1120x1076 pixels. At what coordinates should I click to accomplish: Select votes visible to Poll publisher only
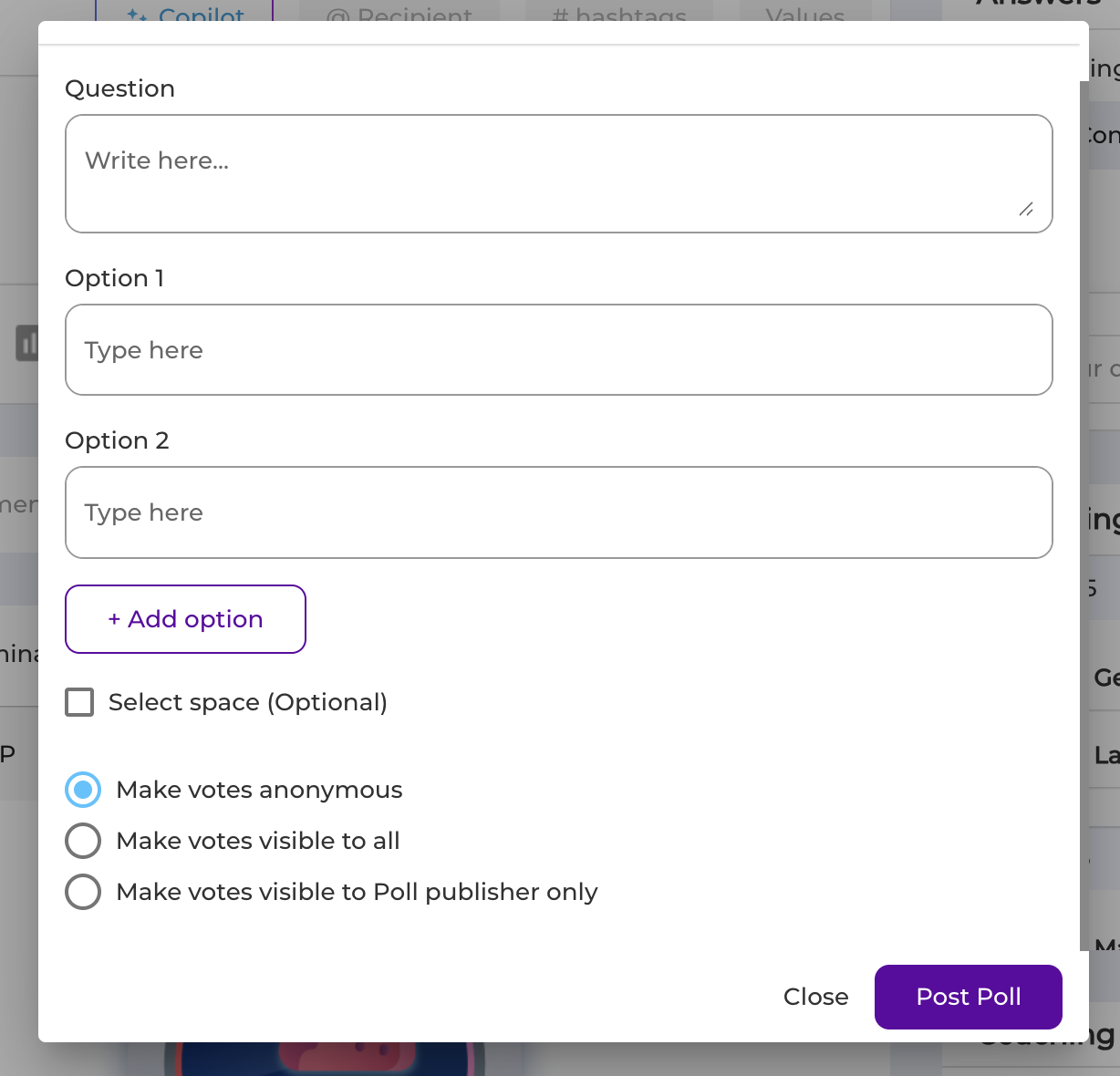[x=83, y=892]
